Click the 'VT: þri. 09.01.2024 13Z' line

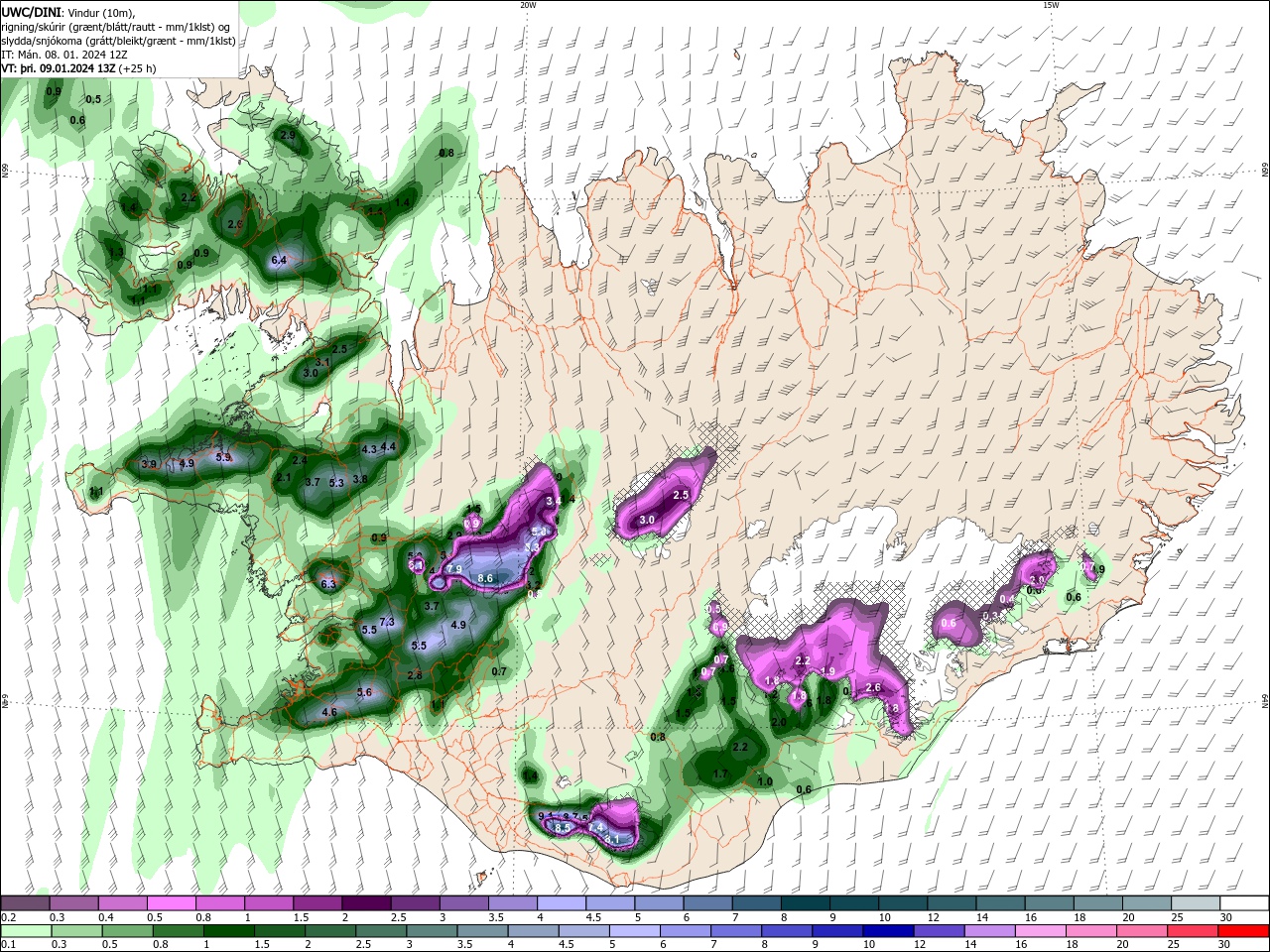click(x=58, y=68)
